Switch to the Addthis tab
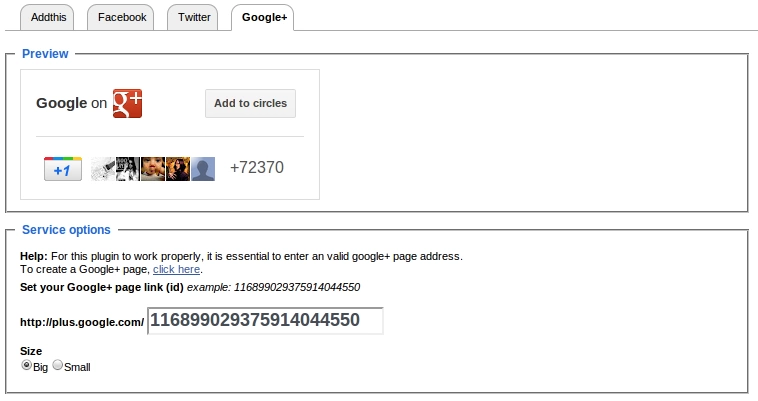The image size is (758, 401). 47,17
